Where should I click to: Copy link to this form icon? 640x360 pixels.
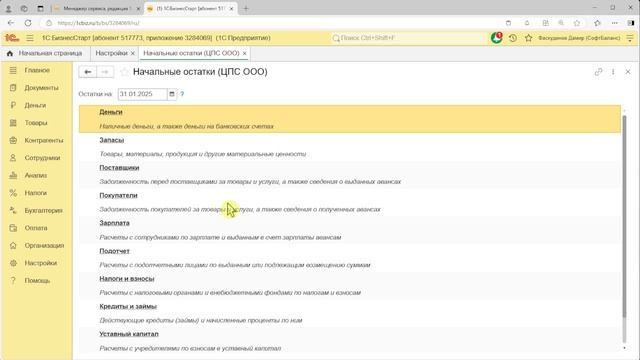598,72
